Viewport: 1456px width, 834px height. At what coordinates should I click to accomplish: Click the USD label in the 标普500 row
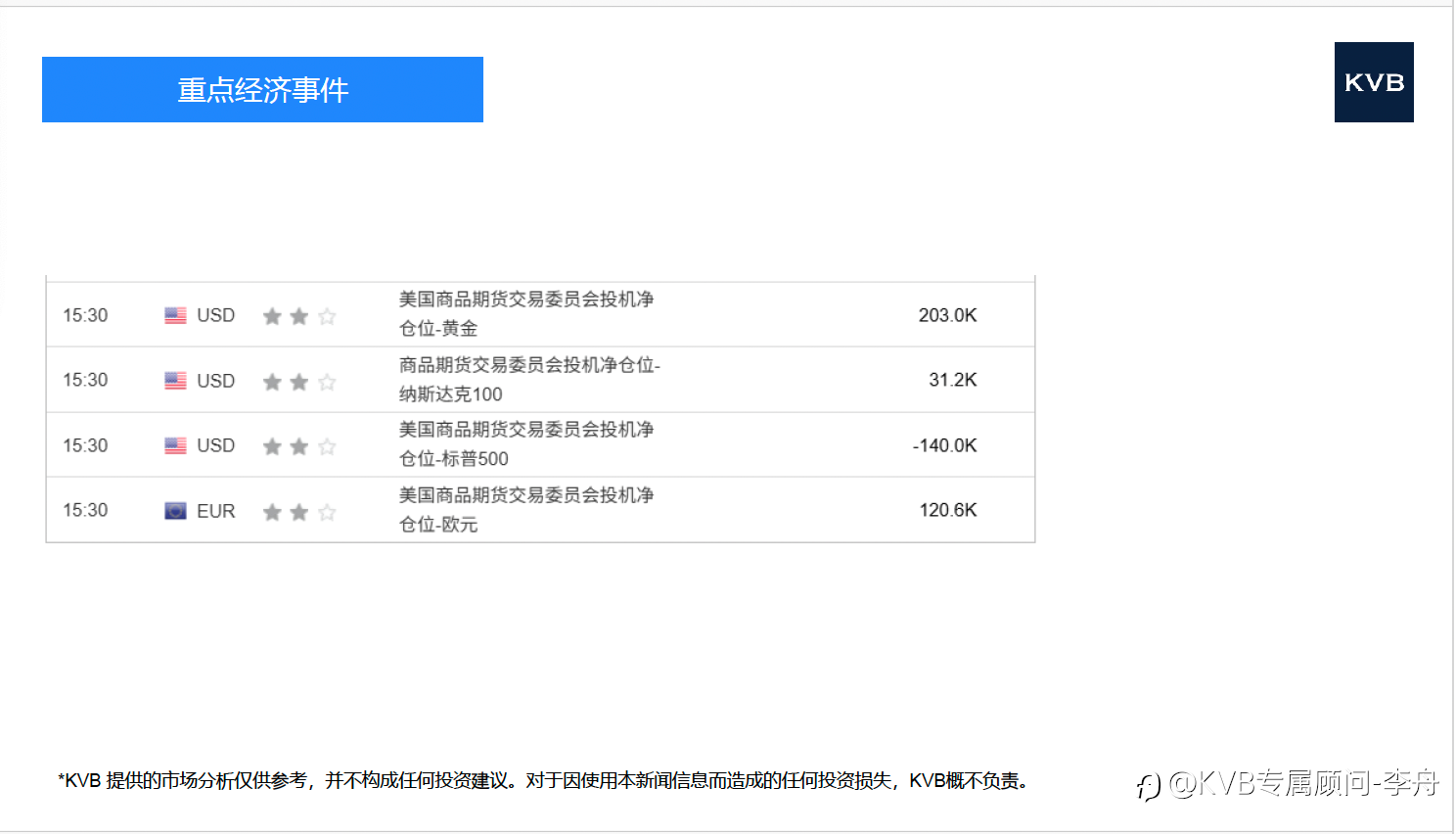tap(215, 445)
